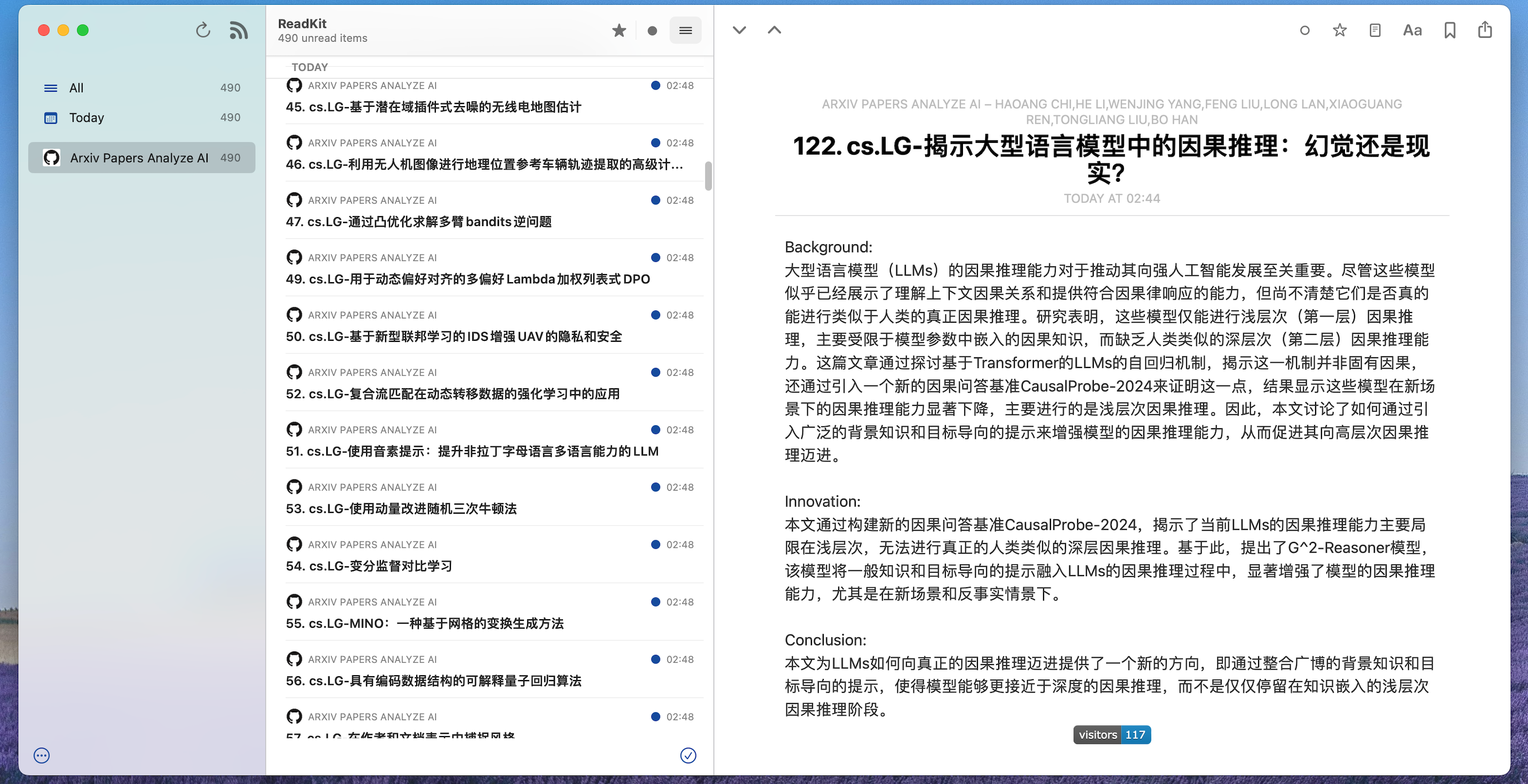The image size is (1528, 784).
Task: Click the Conclusion: heading in article
Action: click(825, 641)
